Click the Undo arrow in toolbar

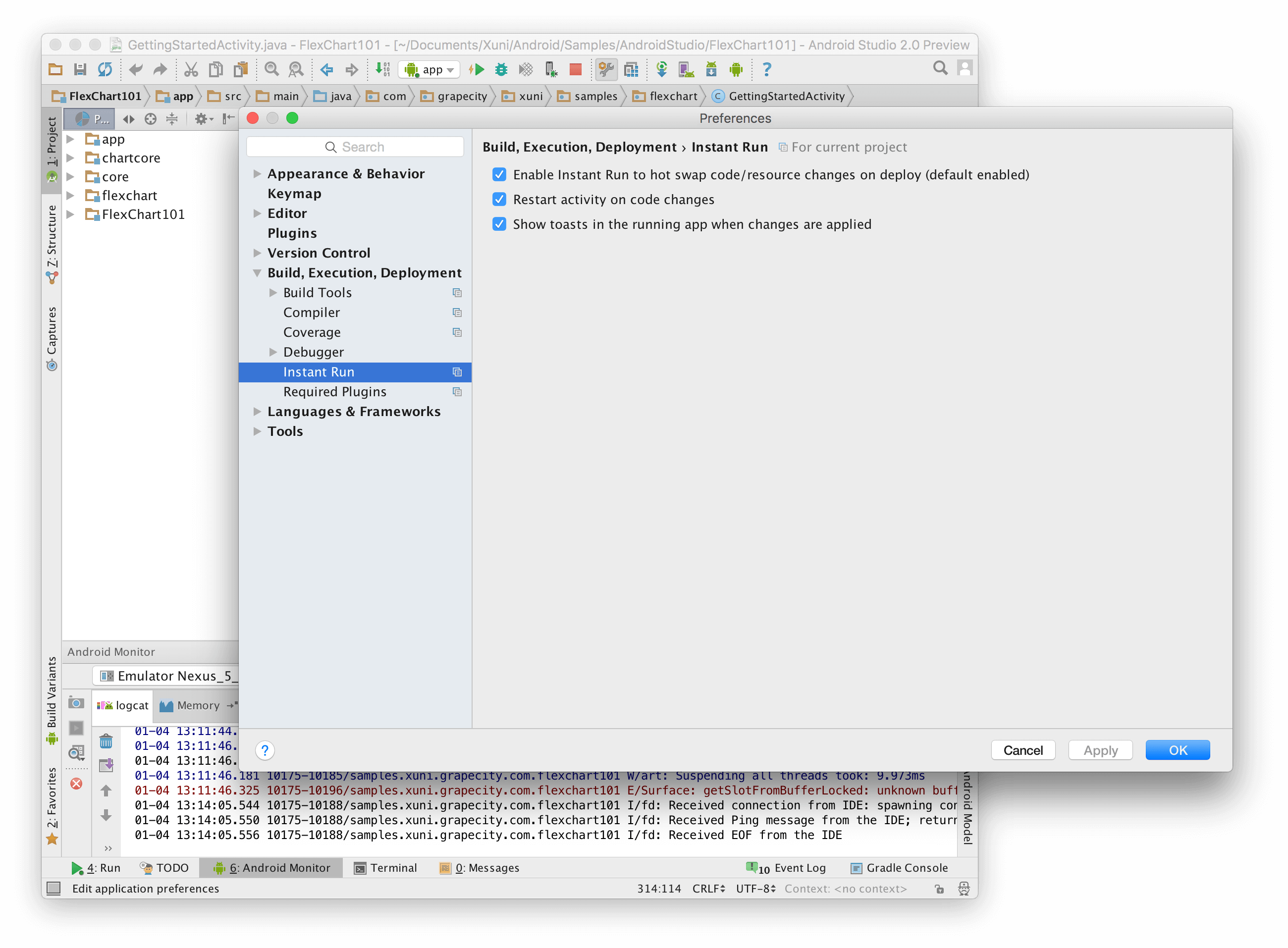pyautogui.click(x=135, y=69)
